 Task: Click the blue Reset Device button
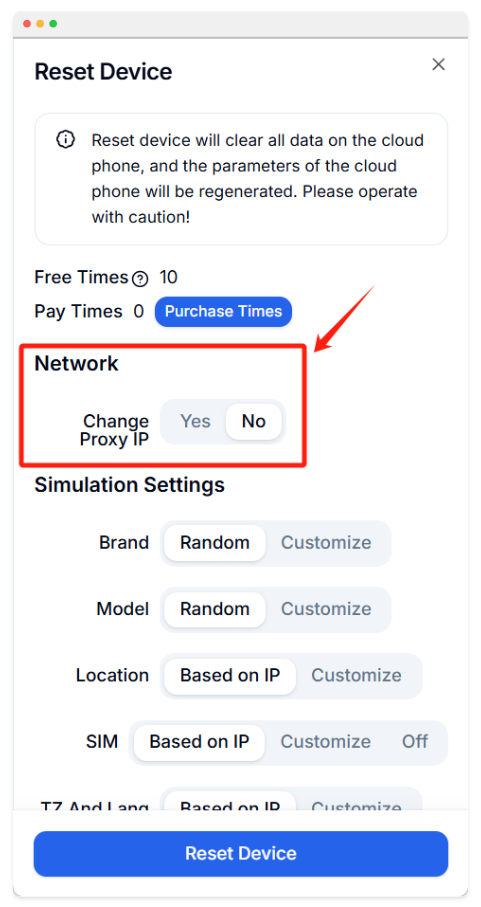click(240, 854)
